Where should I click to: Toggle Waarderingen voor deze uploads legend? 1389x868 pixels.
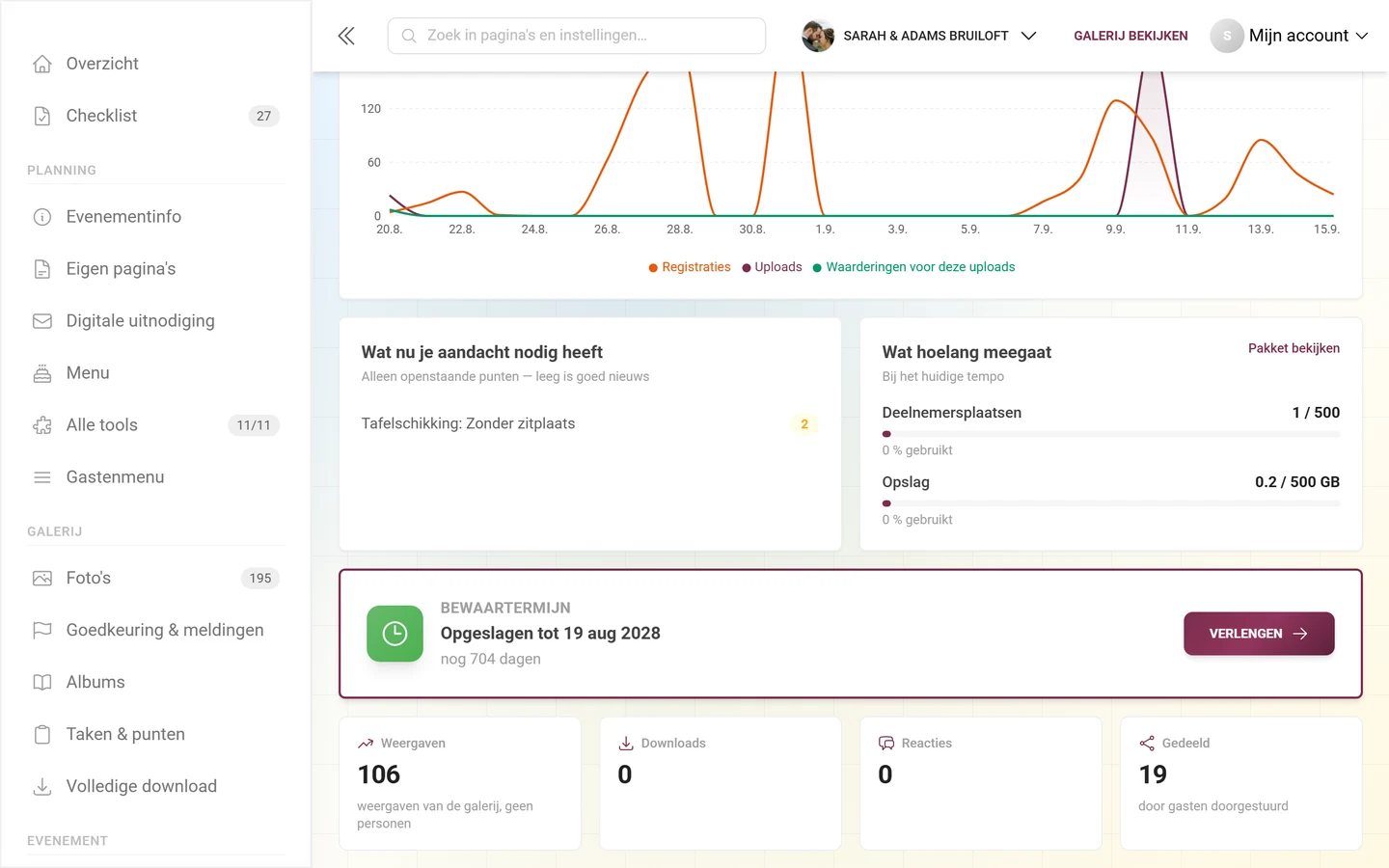913,267
